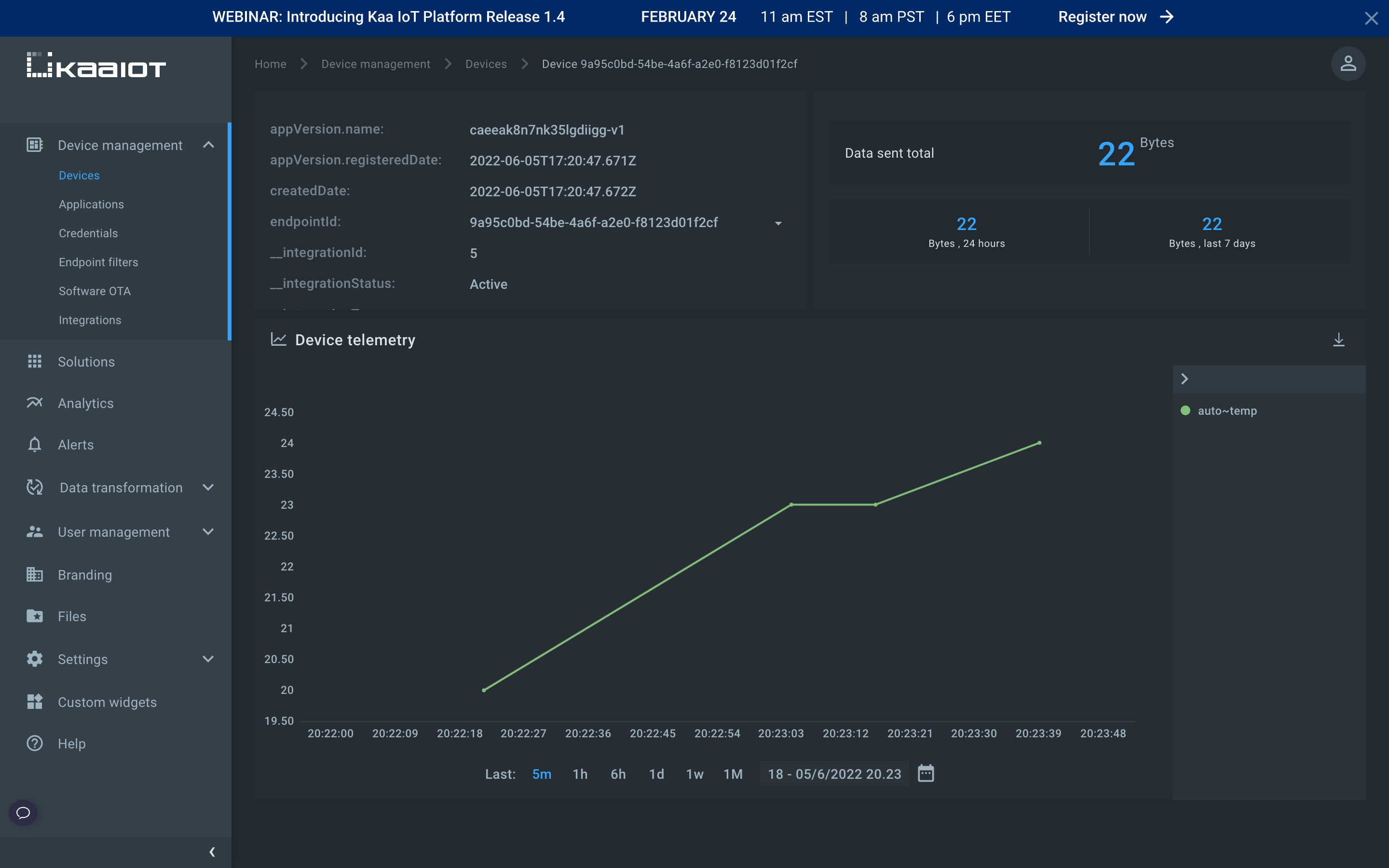Select the Analytics icon in sidebar
Viewport: 1389px width, 868px height.
point(34,403)
